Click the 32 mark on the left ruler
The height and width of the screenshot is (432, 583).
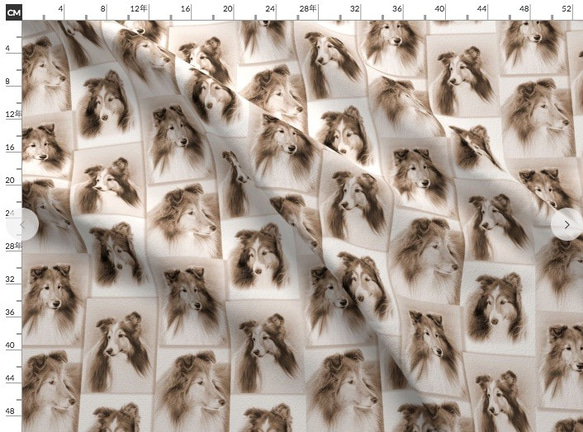coord(10,279)
